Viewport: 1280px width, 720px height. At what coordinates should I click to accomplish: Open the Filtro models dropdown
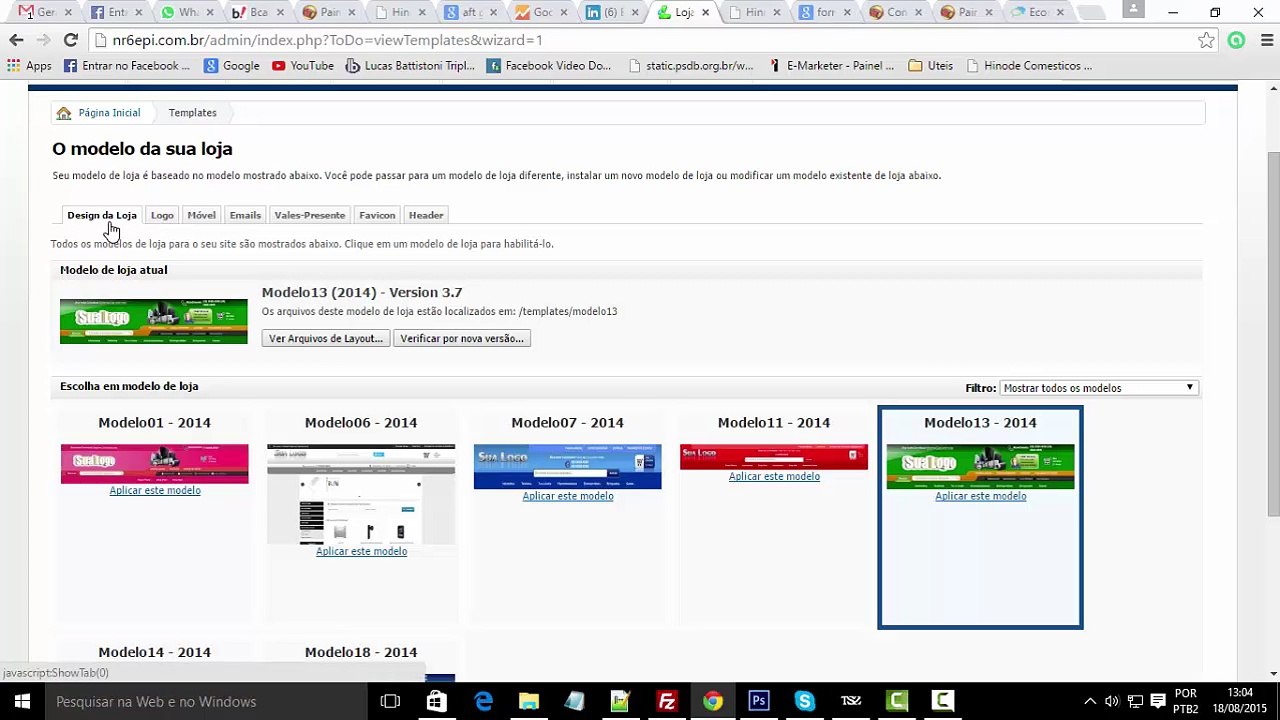click(1098, 388)
